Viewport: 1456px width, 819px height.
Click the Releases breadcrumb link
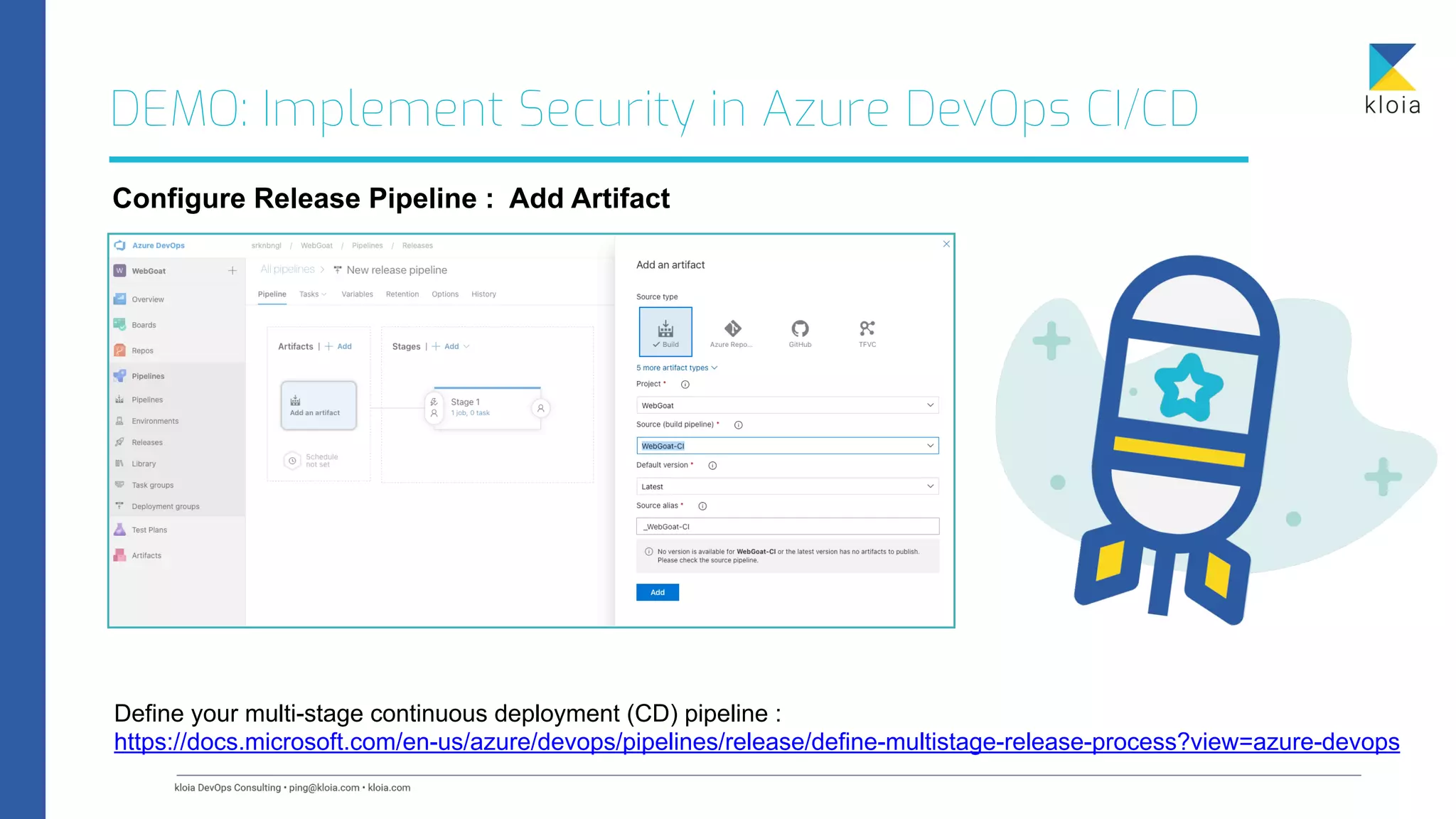(x=417, y=245)
